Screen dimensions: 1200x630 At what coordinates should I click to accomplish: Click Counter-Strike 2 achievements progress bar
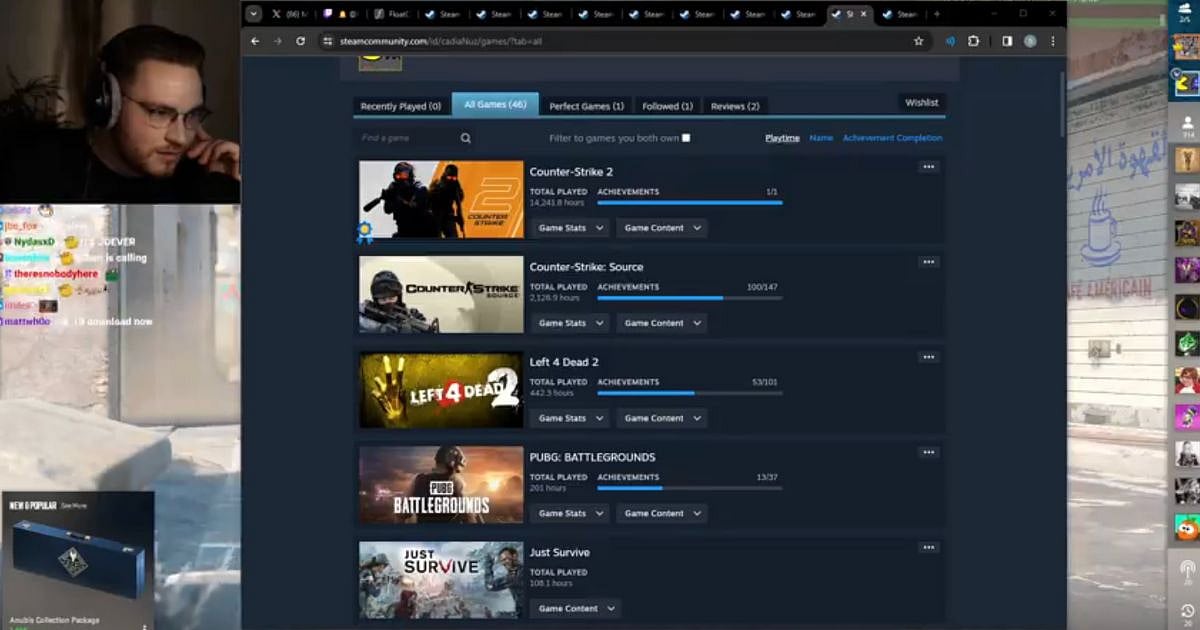[x=690, y=203]
